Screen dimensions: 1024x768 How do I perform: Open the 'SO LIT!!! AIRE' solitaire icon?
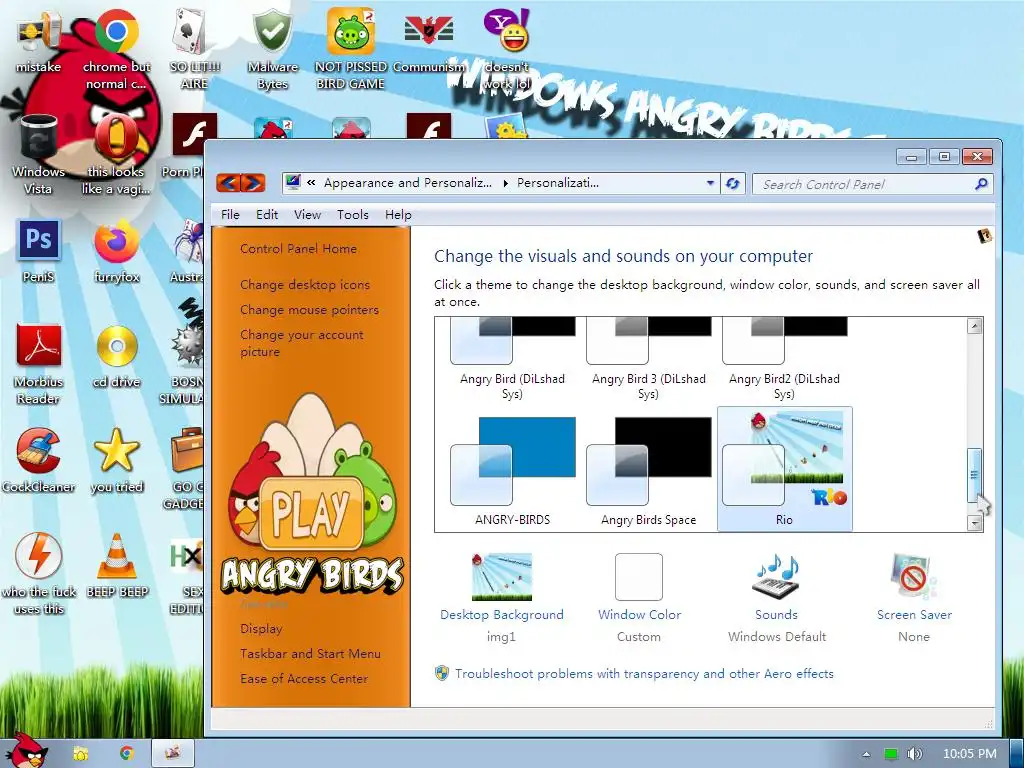pos(194,49)
